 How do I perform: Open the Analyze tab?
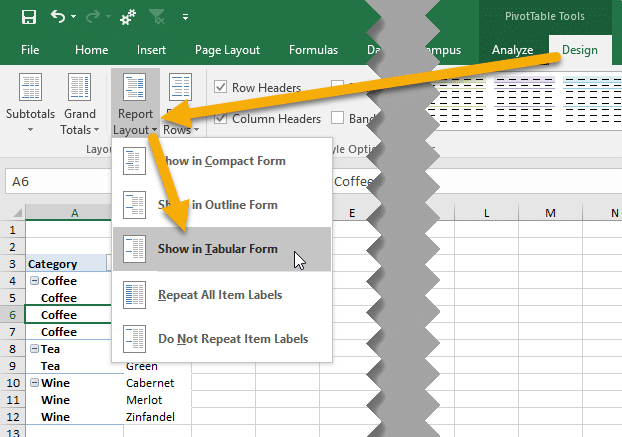click(x=512, y=50)
